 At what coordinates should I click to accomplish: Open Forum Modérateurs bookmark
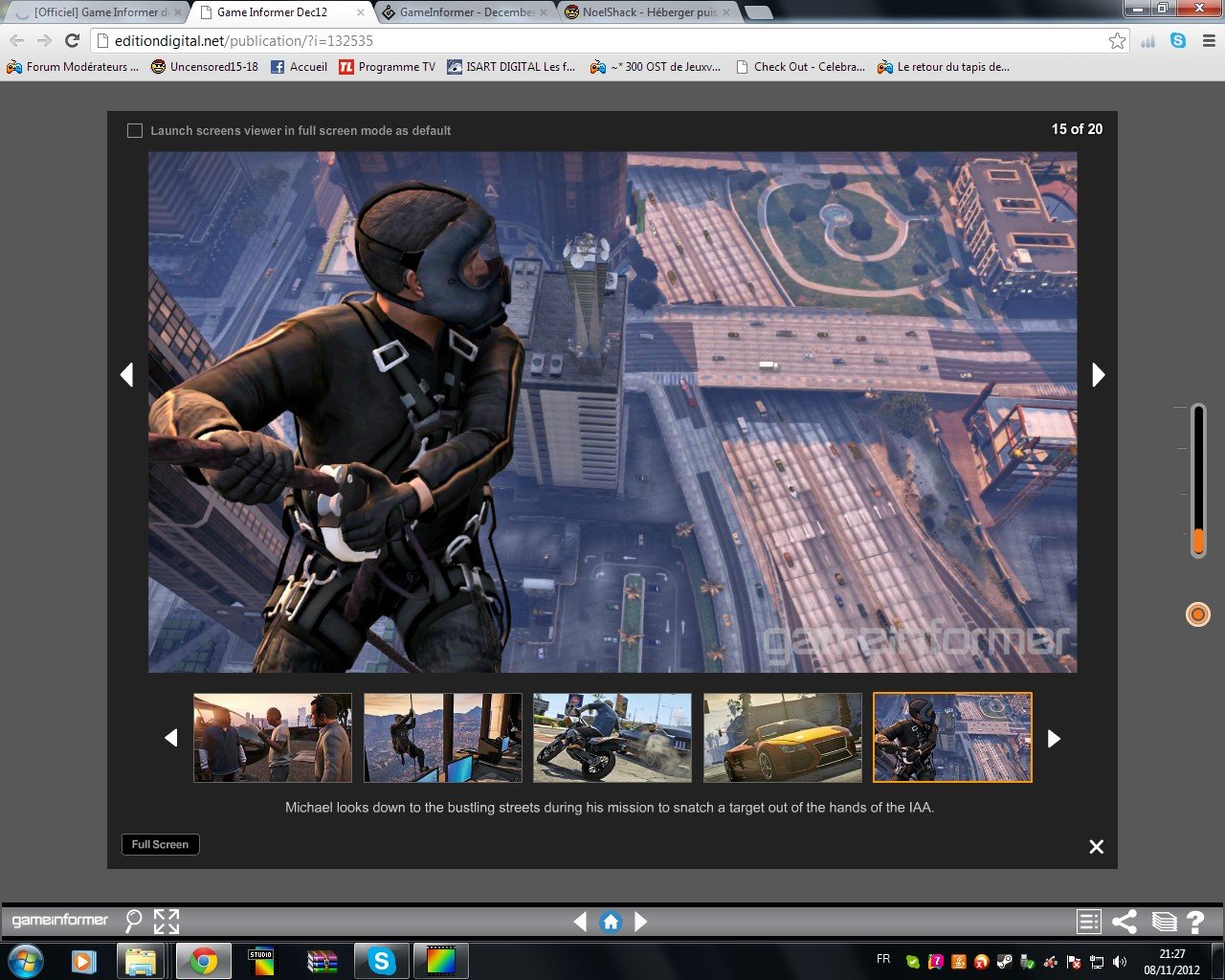(x=73, y=67)
